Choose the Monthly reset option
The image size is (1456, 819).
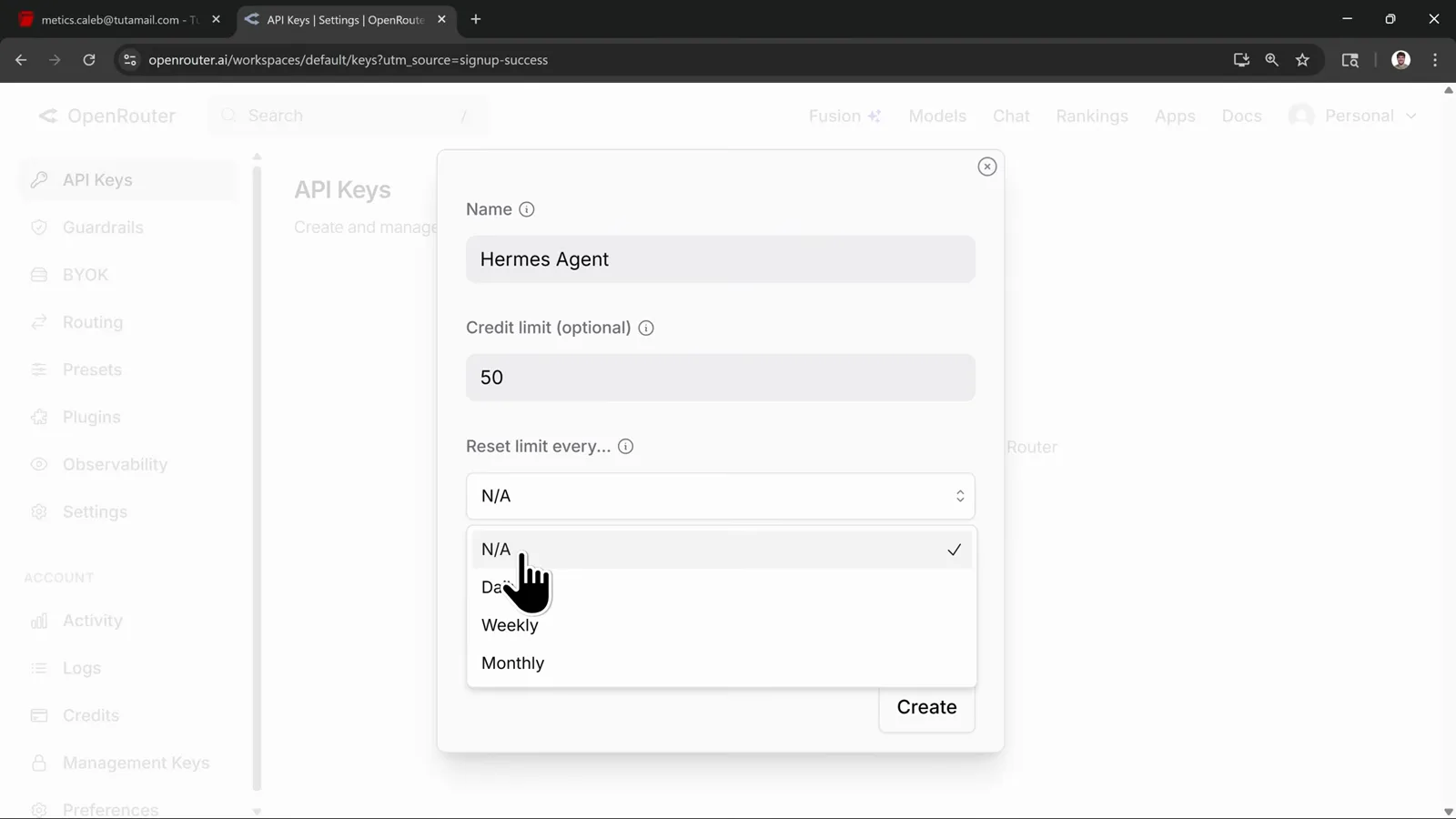click(x=720, y=663)
